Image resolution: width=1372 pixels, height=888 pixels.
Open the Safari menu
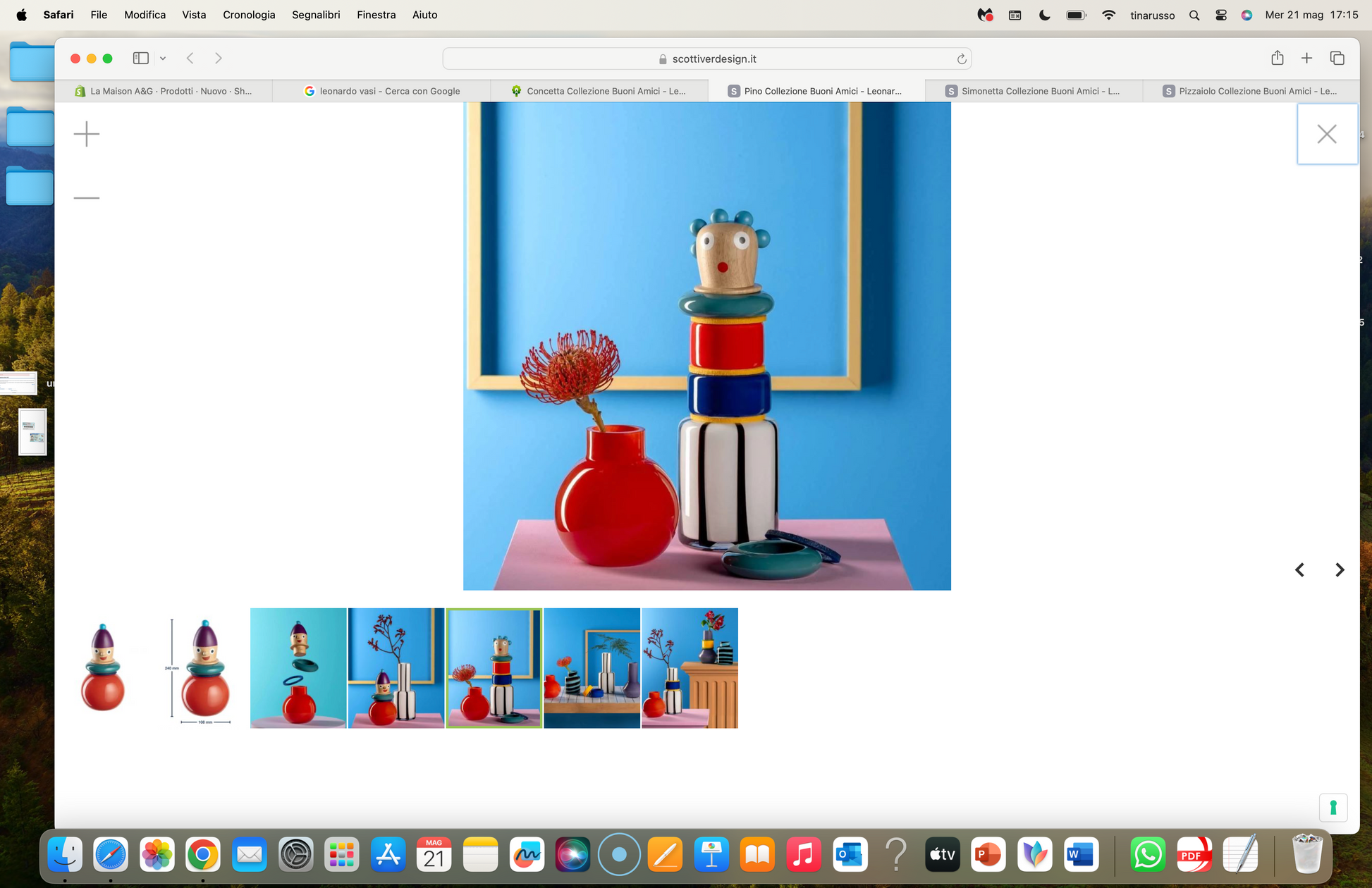[59, 15]
